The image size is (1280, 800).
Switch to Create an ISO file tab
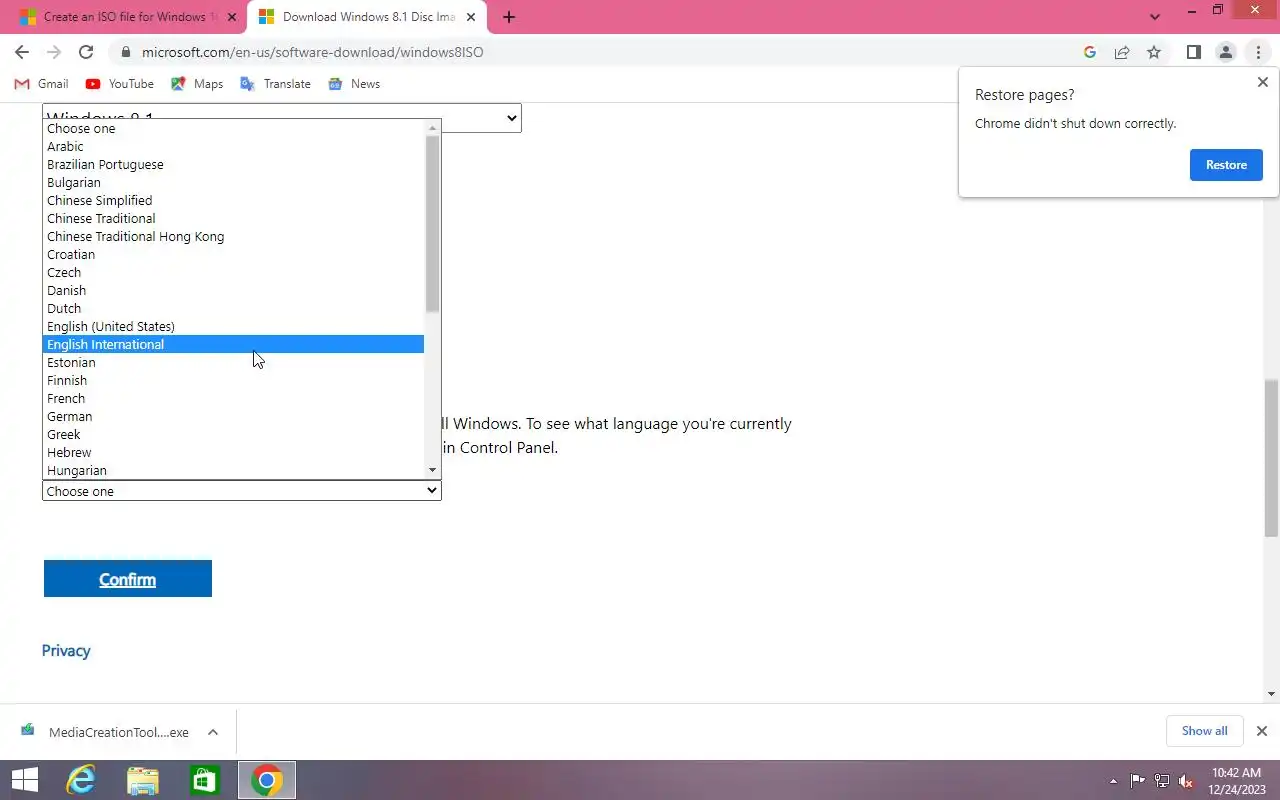(x=123, y=17)
